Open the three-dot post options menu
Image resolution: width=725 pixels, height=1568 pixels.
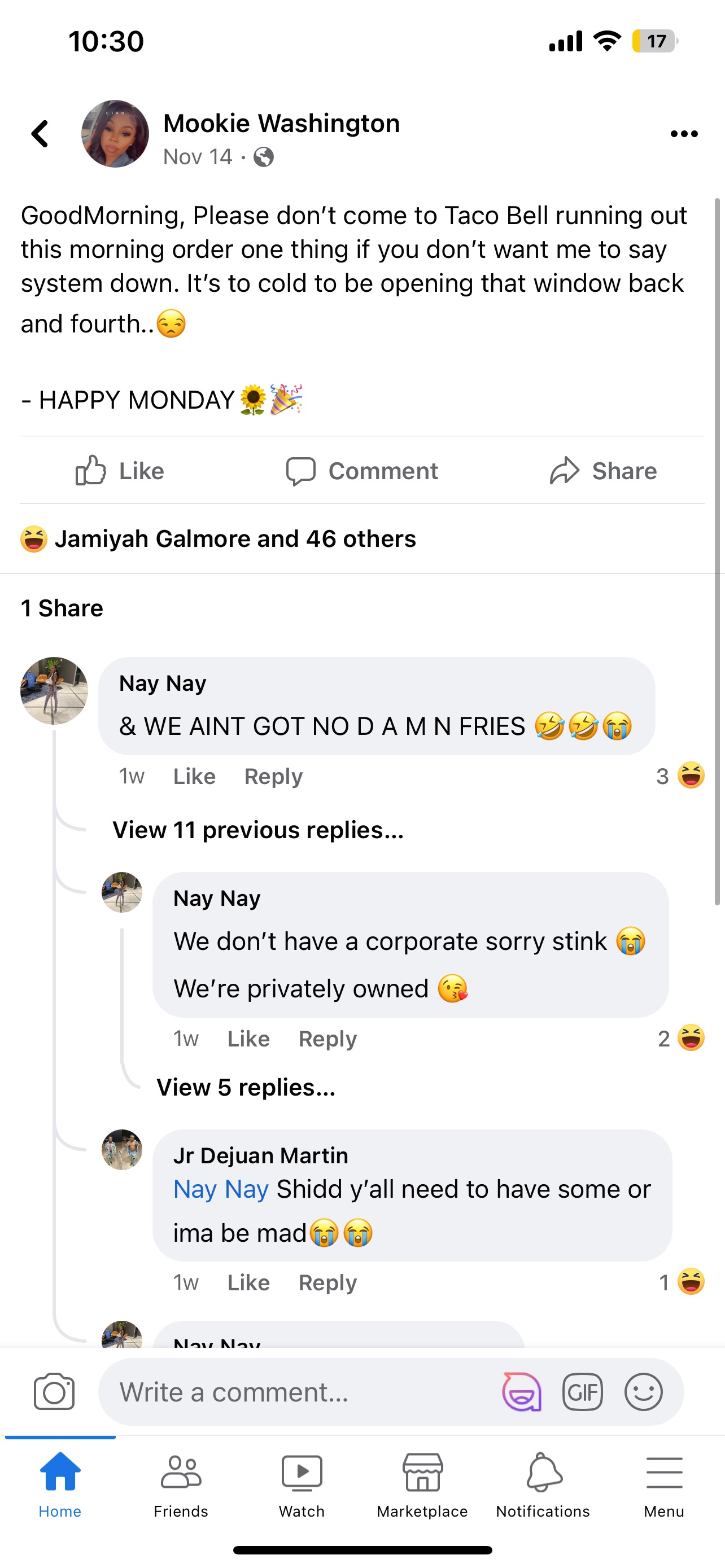point(684,134)
